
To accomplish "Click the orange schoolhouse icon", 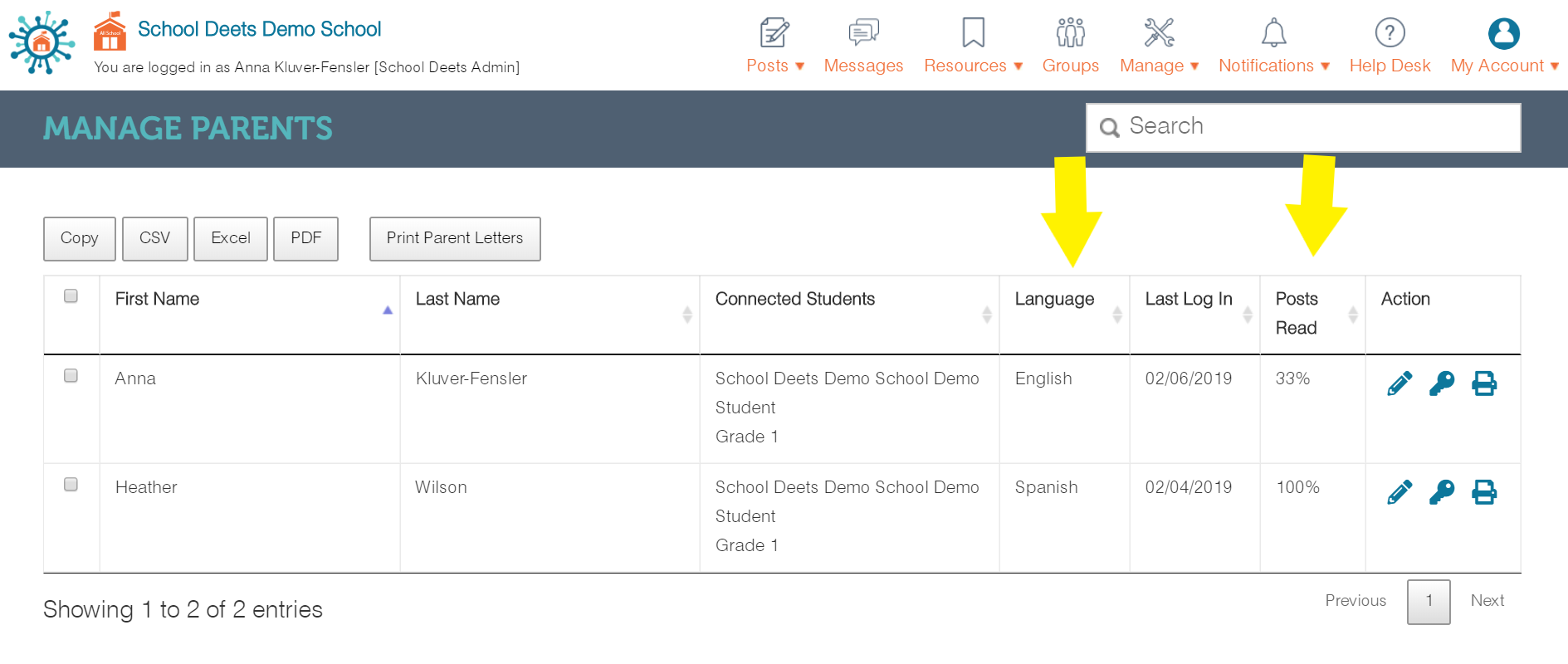I will point(110,32).
